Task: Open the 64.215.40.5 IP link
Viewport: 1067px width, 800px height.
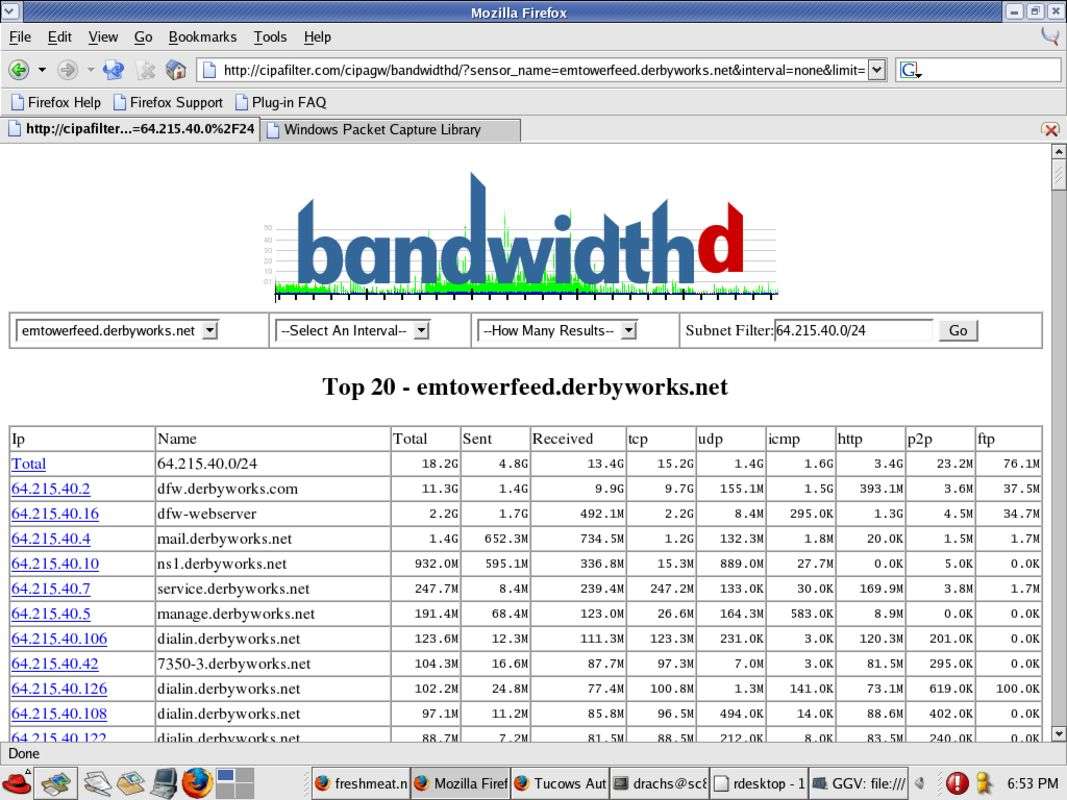Action: pyautogui.click(x=50, y=614)
